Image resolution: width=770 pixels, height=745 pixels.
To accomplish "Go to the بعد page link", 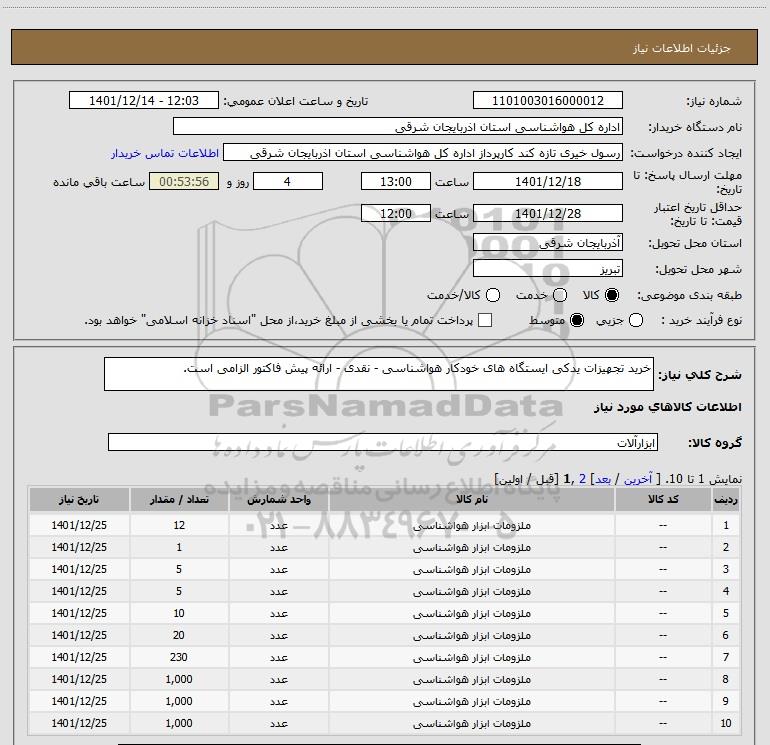I will [x=603, y=479].
